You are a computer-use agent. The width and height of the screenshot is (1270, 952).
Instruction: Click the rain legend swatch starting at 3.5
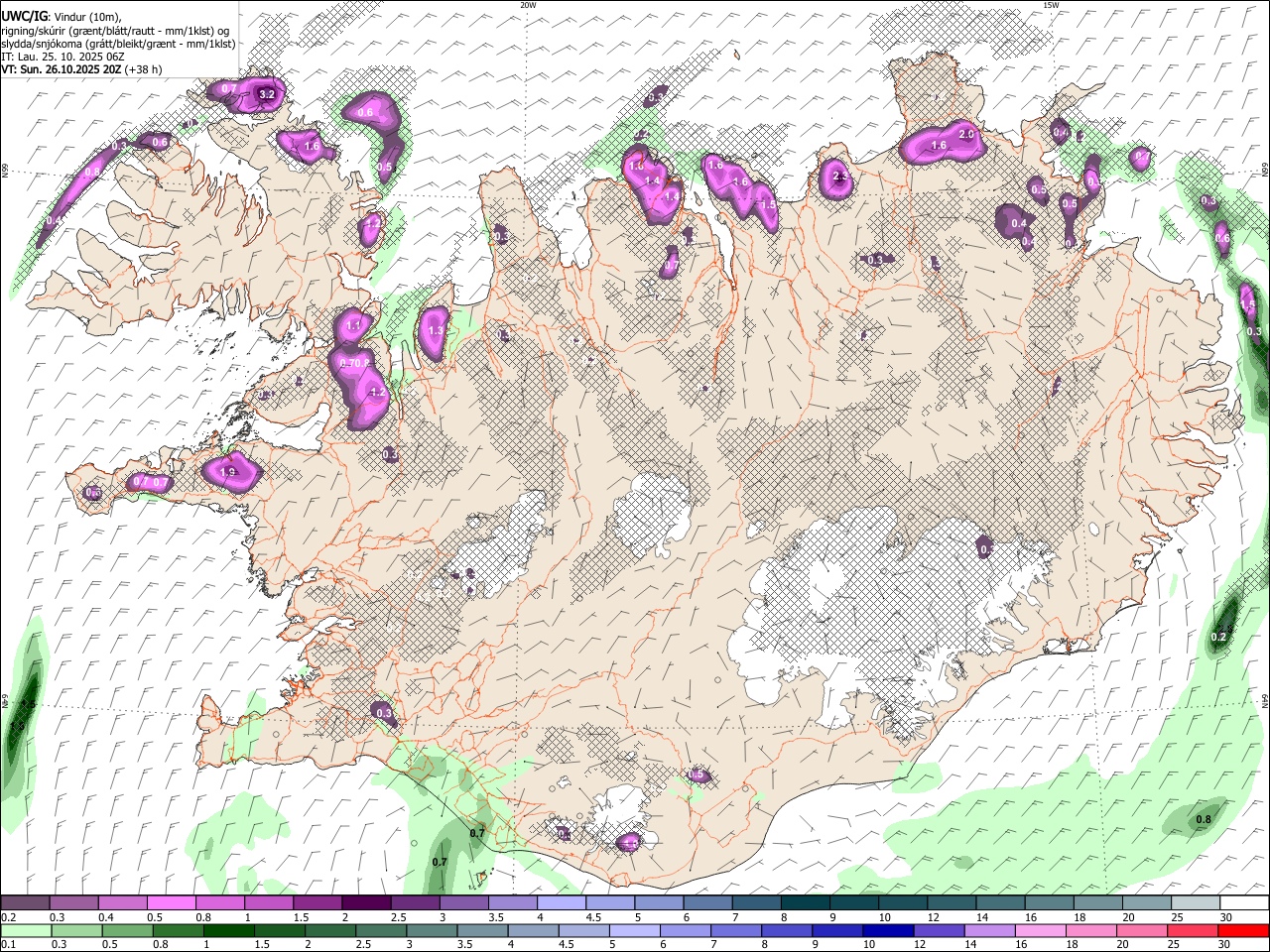(x=482, y=930)
